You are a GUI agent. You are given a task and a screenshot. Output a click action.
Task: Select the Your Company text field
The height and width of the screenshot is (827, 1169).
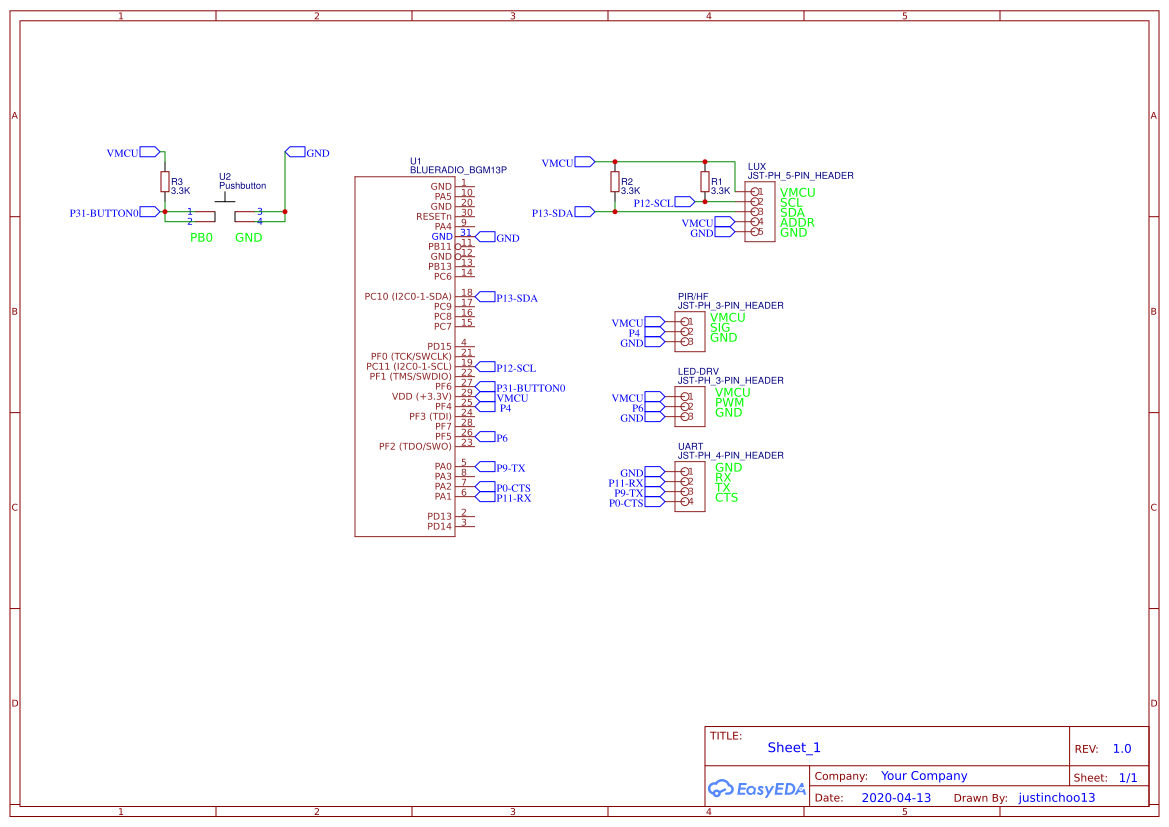[924, 776]
